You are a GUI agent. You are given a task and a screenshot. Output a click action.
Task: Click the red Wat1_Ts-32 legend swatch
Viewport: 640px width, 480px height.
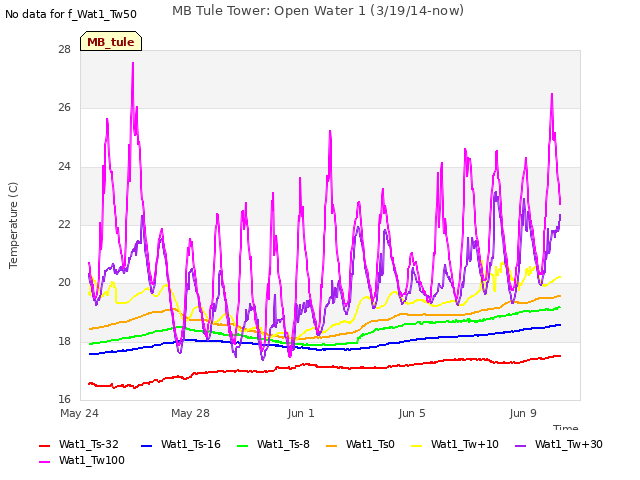pyautogui.click(x=44, y=445)
